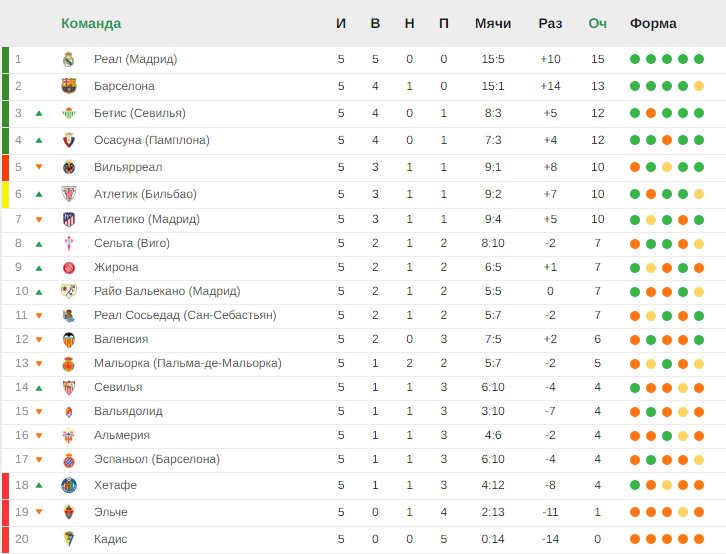Viewport: 726px width, 554px height.
Task: Open the Жирона team page
Action: pos(116,267)
